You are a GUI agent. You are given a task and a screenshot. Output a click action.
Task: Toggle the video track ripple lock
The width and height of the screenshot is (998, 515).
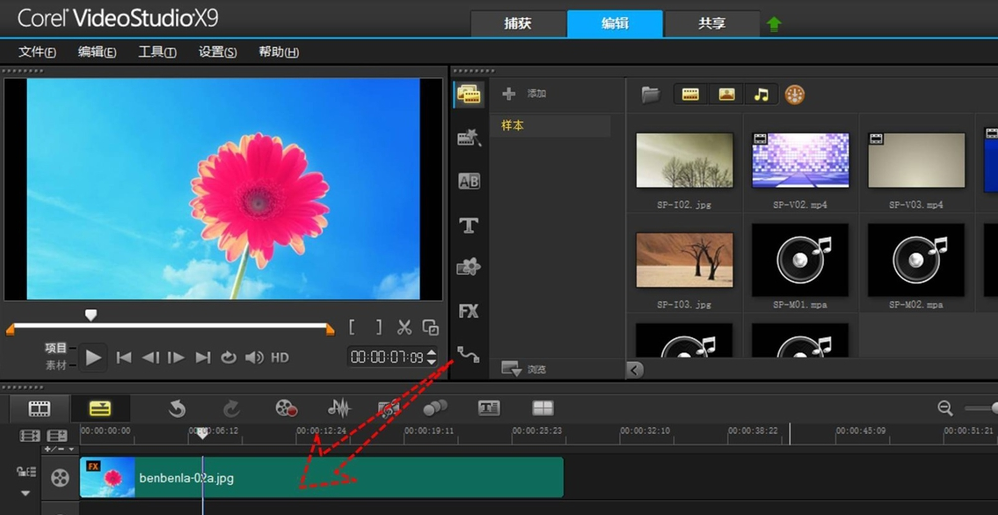point(25,472)
